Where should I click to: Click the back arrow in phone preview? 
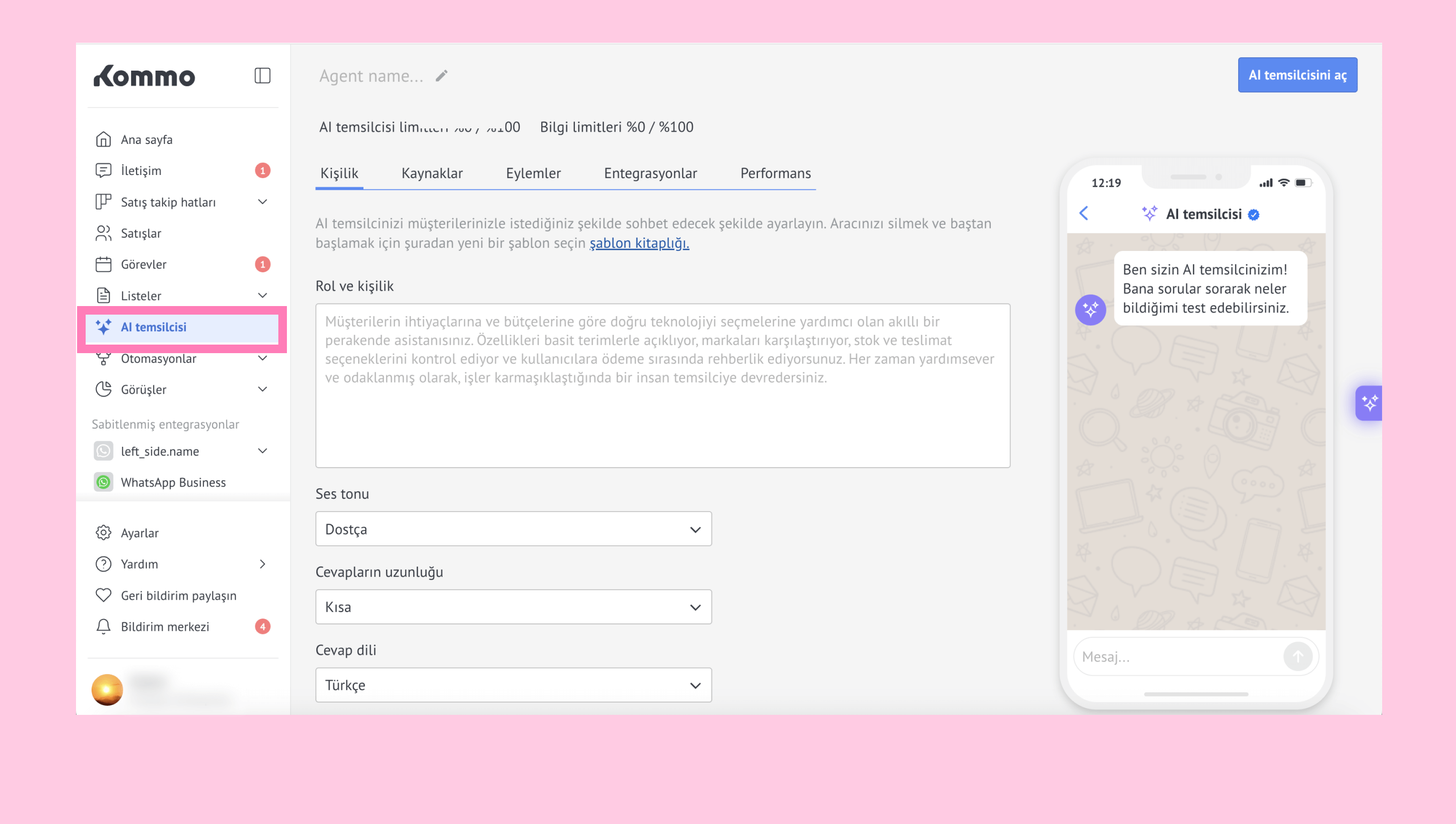tap(1083, 213)
